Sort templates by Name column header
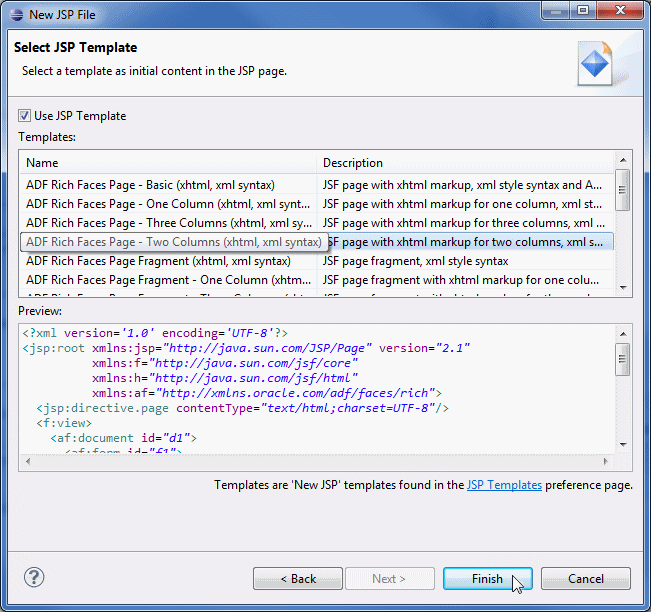The height and width of the screenshot is (612, 651). coord(168,163)
